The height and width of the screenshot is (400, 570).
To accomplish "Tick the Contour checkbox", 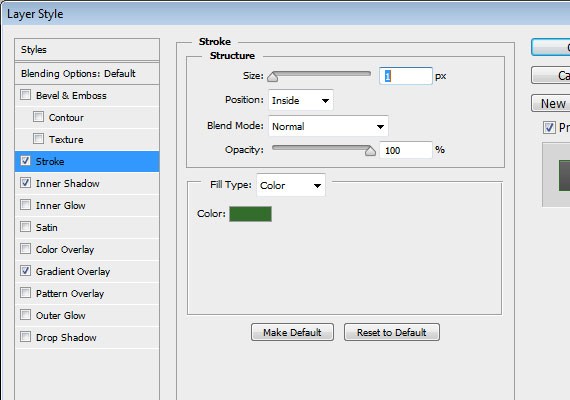I will click(x=38, y=117).
